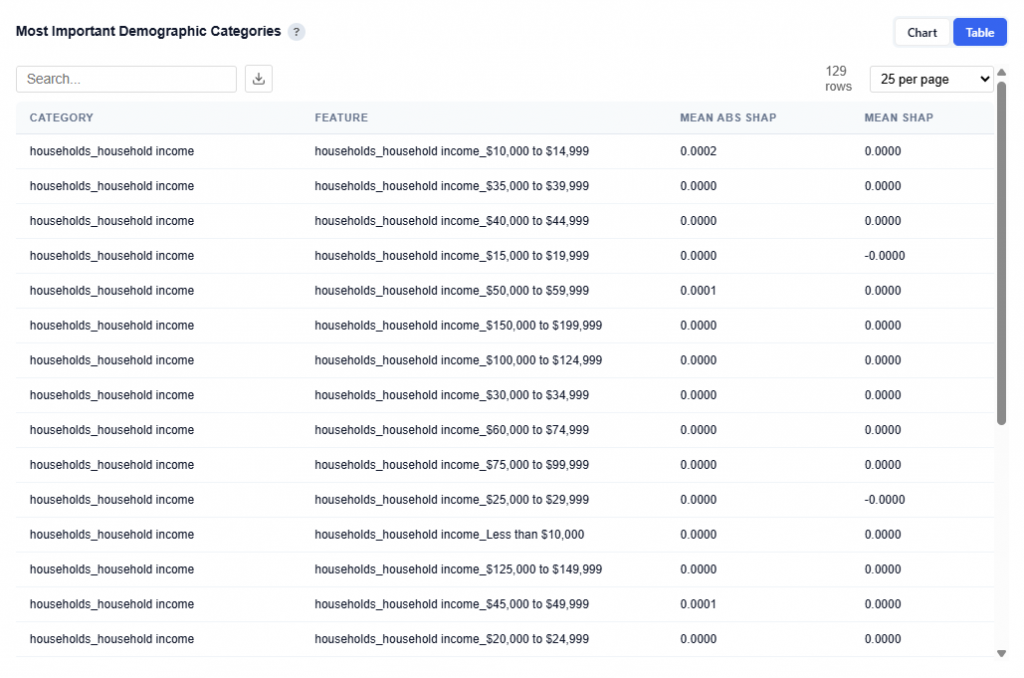Click the 129 rows count label

(x=837, y=79)
